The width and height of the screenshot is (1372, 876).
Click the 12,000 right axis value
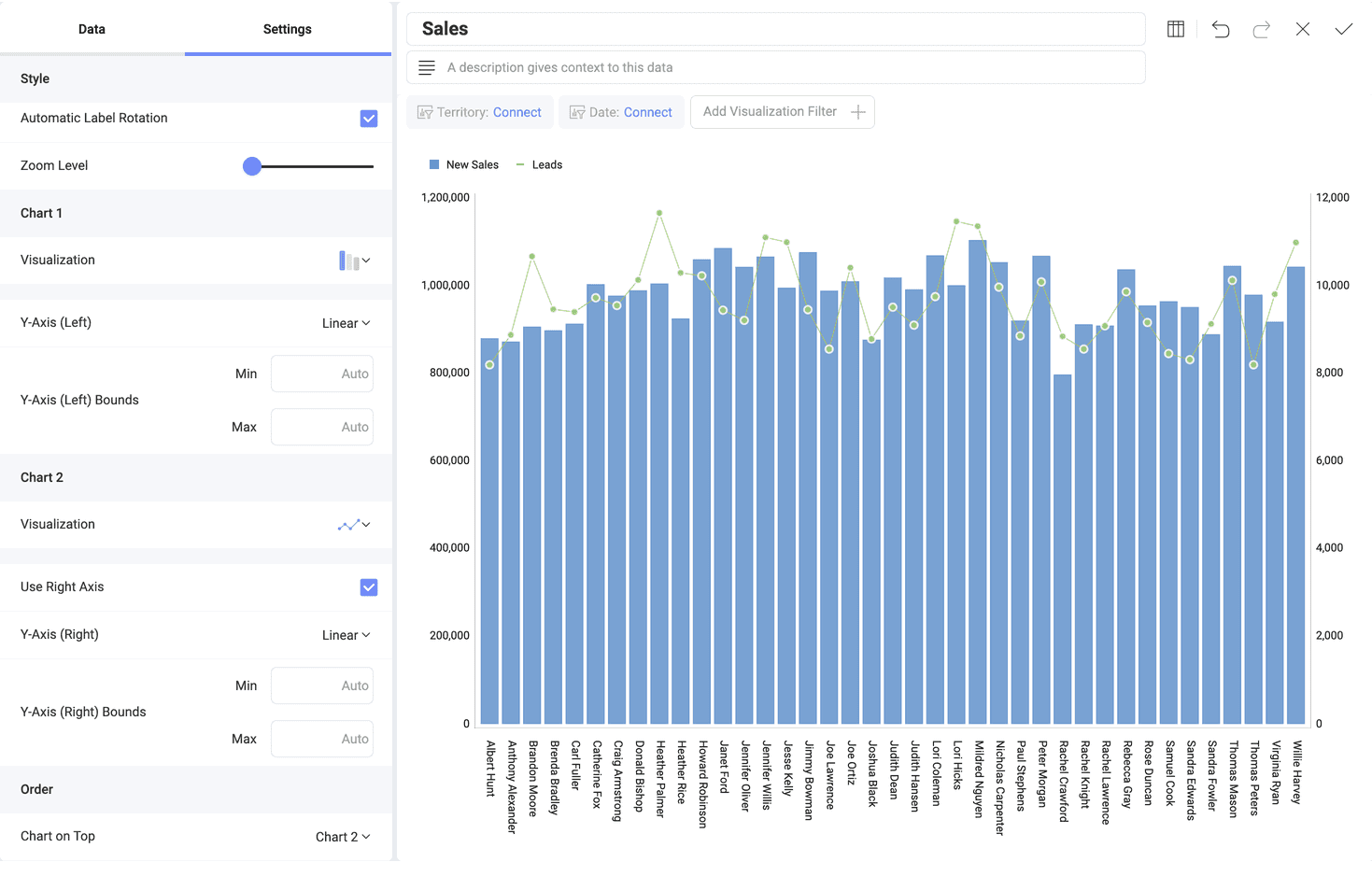1333,198
